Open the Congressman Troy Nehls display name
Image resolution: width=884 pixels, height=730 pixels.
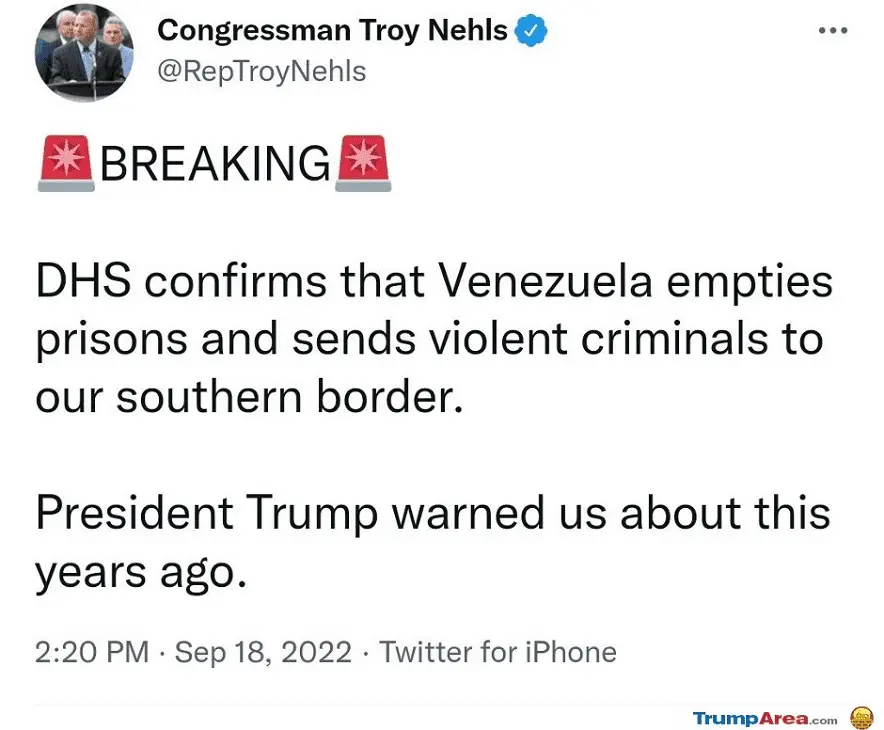333,31
